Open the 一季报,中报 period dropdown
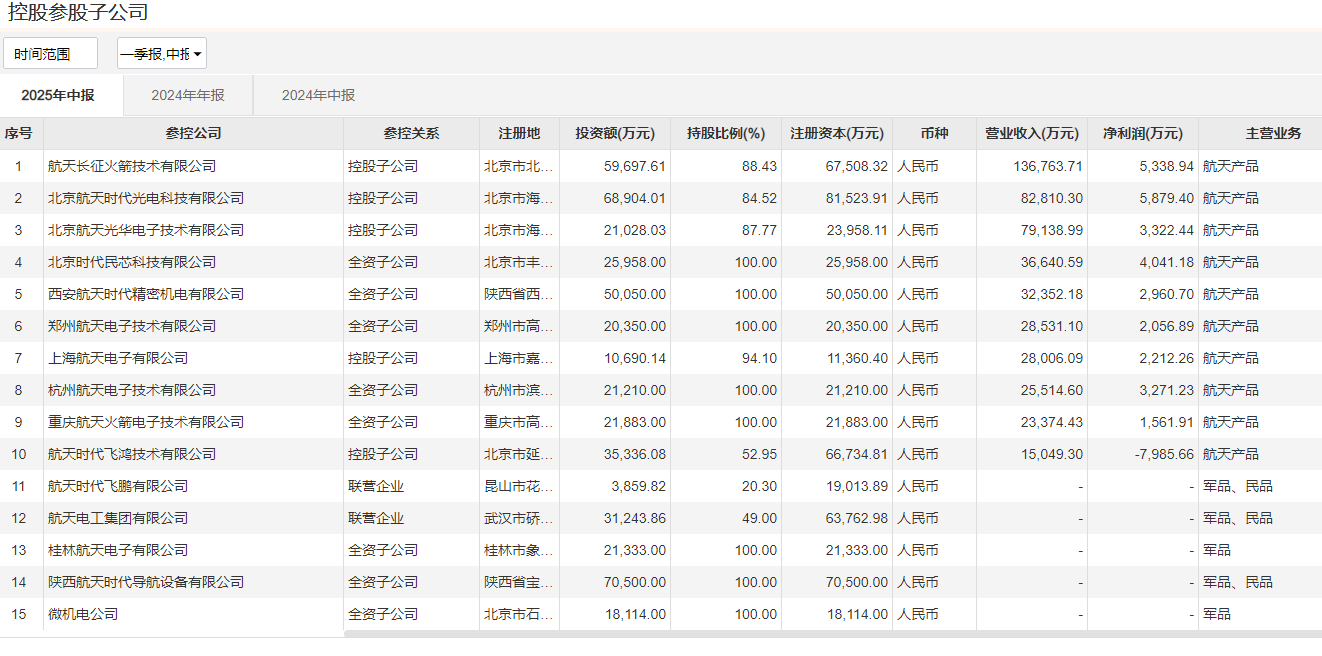1322x656 pixels. click(162, 54)
